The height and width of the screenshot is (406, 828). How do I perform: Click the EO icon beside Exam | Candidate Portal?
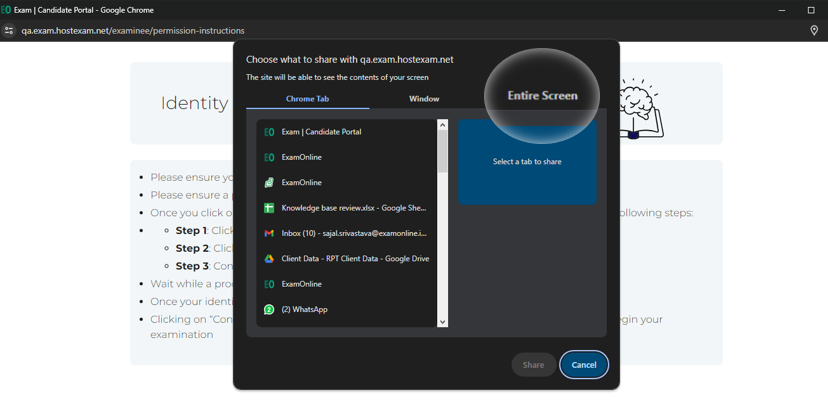tap(269, 132)
